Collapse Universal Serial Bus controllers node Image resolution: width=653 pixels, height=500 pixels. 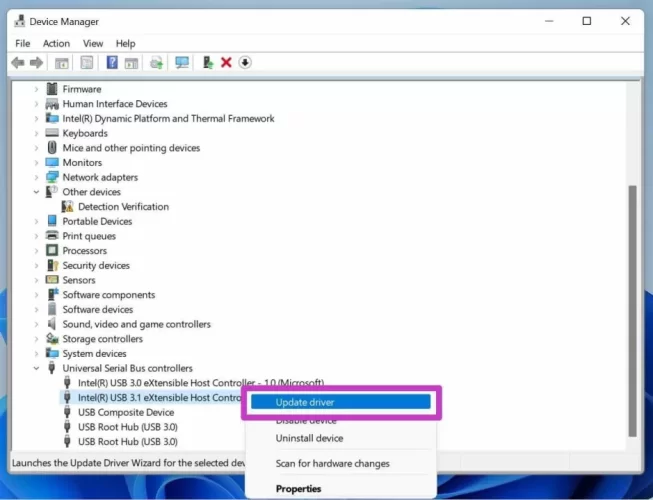click(x=37, y=368)
